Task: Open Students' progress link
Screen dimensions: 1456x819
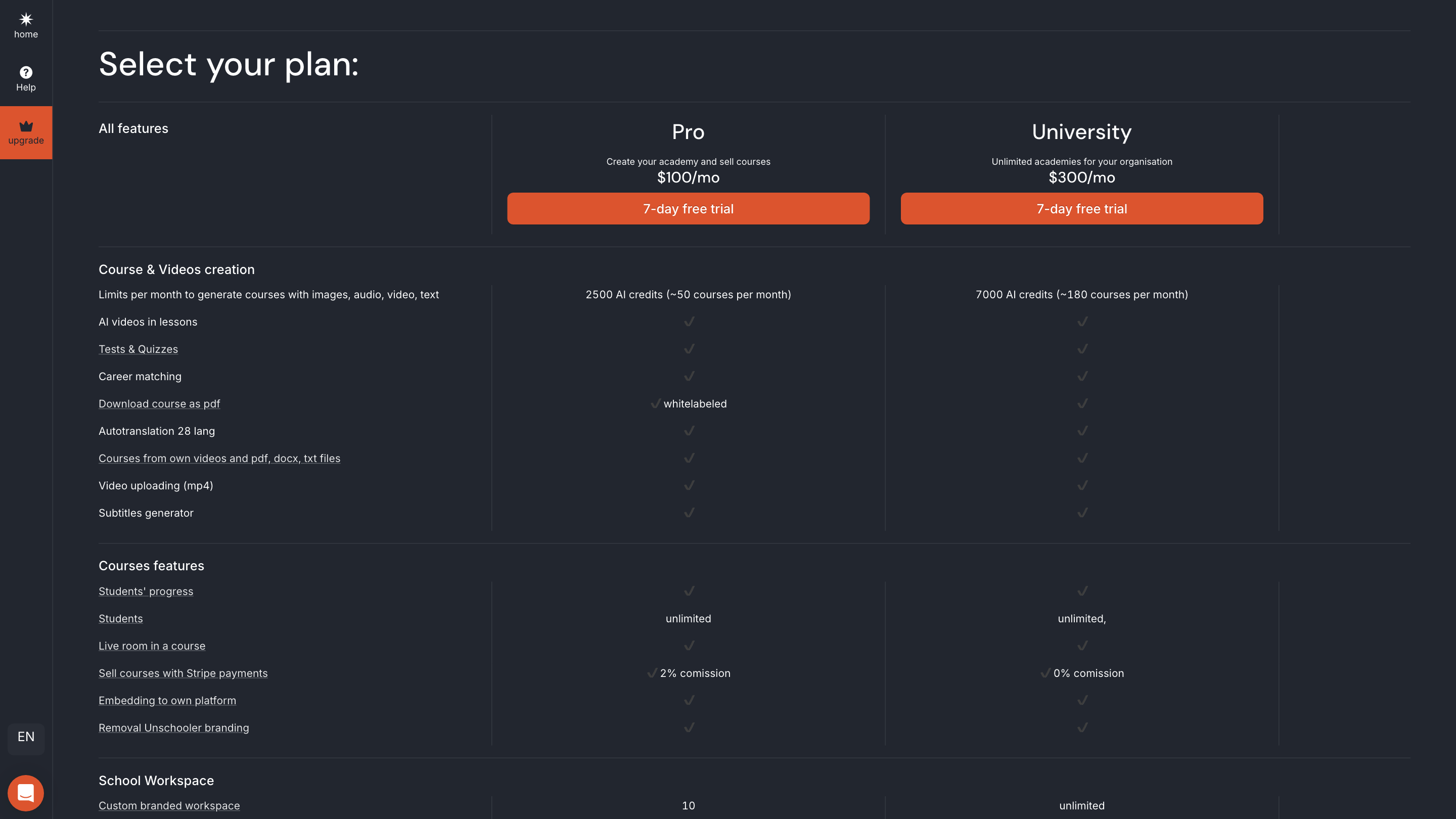Action: (x=146, y=591)
